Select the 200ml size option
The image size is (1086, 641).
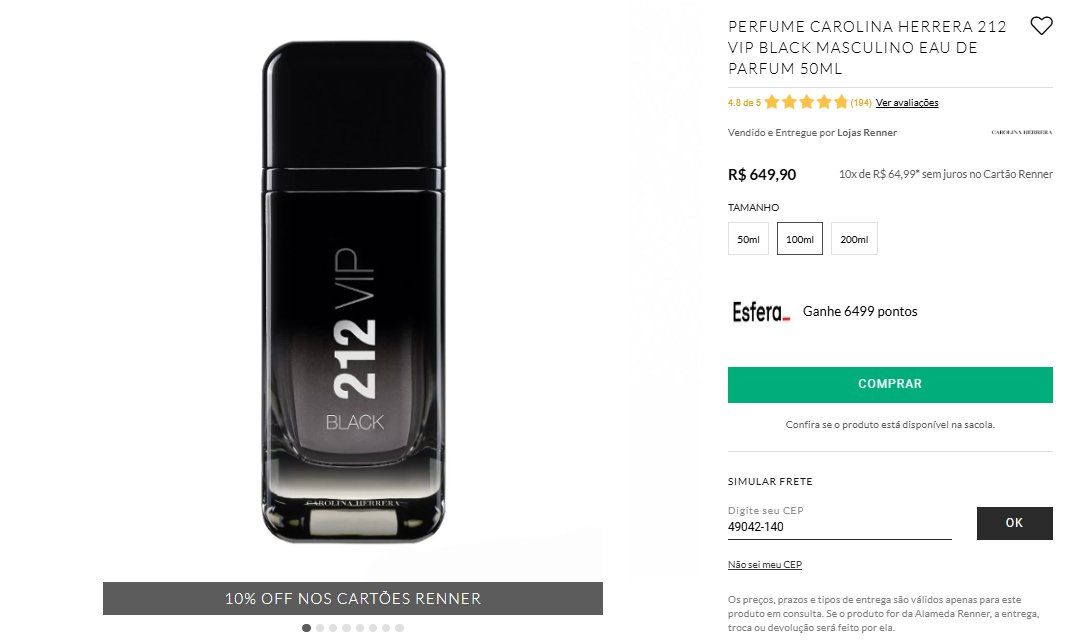point(854,239)
